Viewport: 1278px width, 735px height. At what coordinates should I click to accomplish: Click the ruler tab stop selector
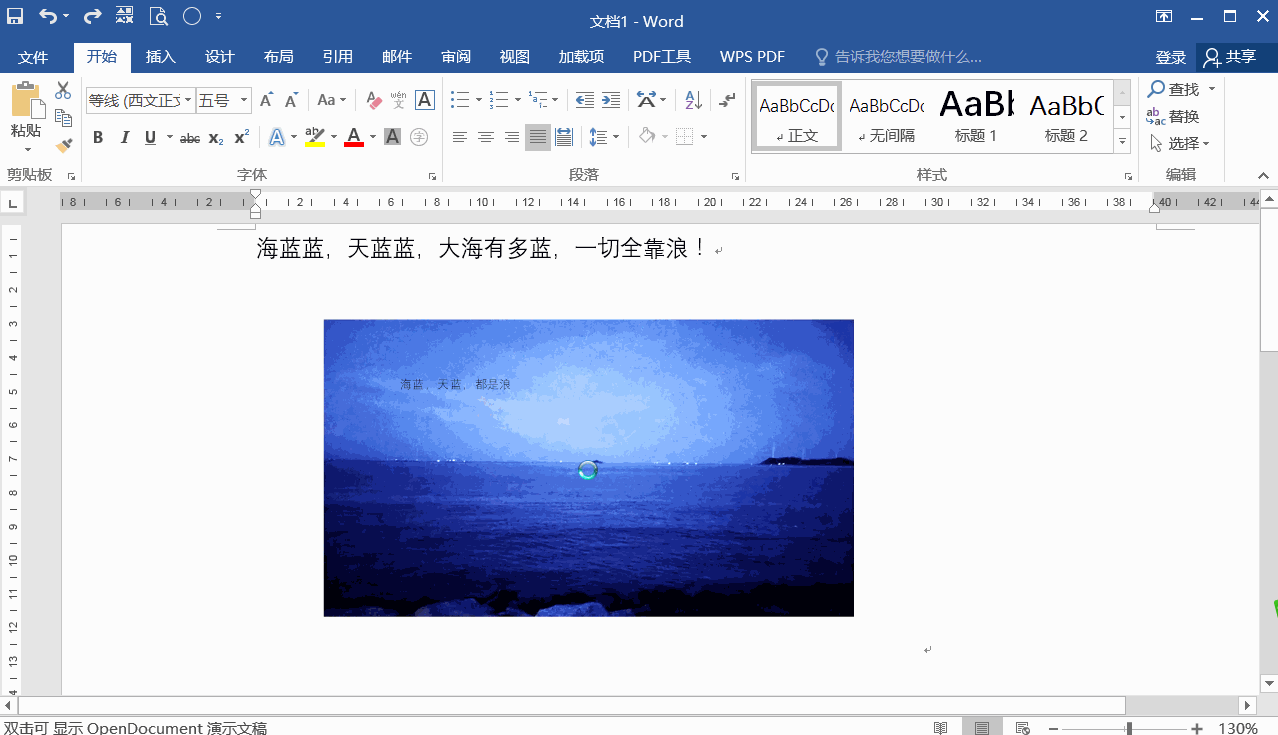tap(12, 204)
